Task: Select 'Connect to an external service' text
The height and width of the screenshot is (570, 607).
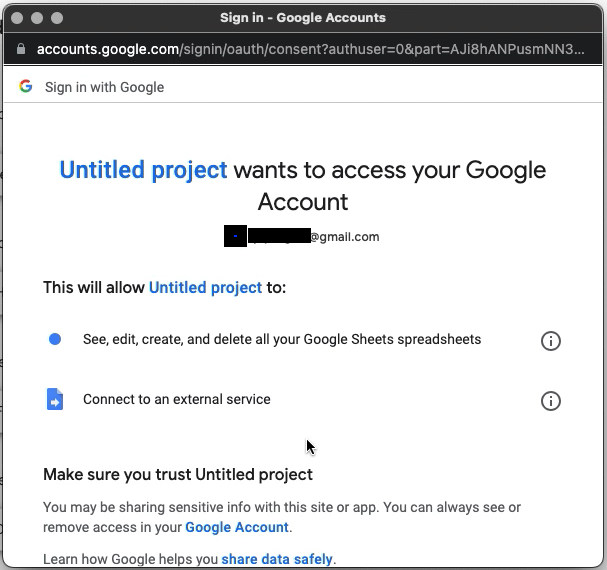Action: 177,400
